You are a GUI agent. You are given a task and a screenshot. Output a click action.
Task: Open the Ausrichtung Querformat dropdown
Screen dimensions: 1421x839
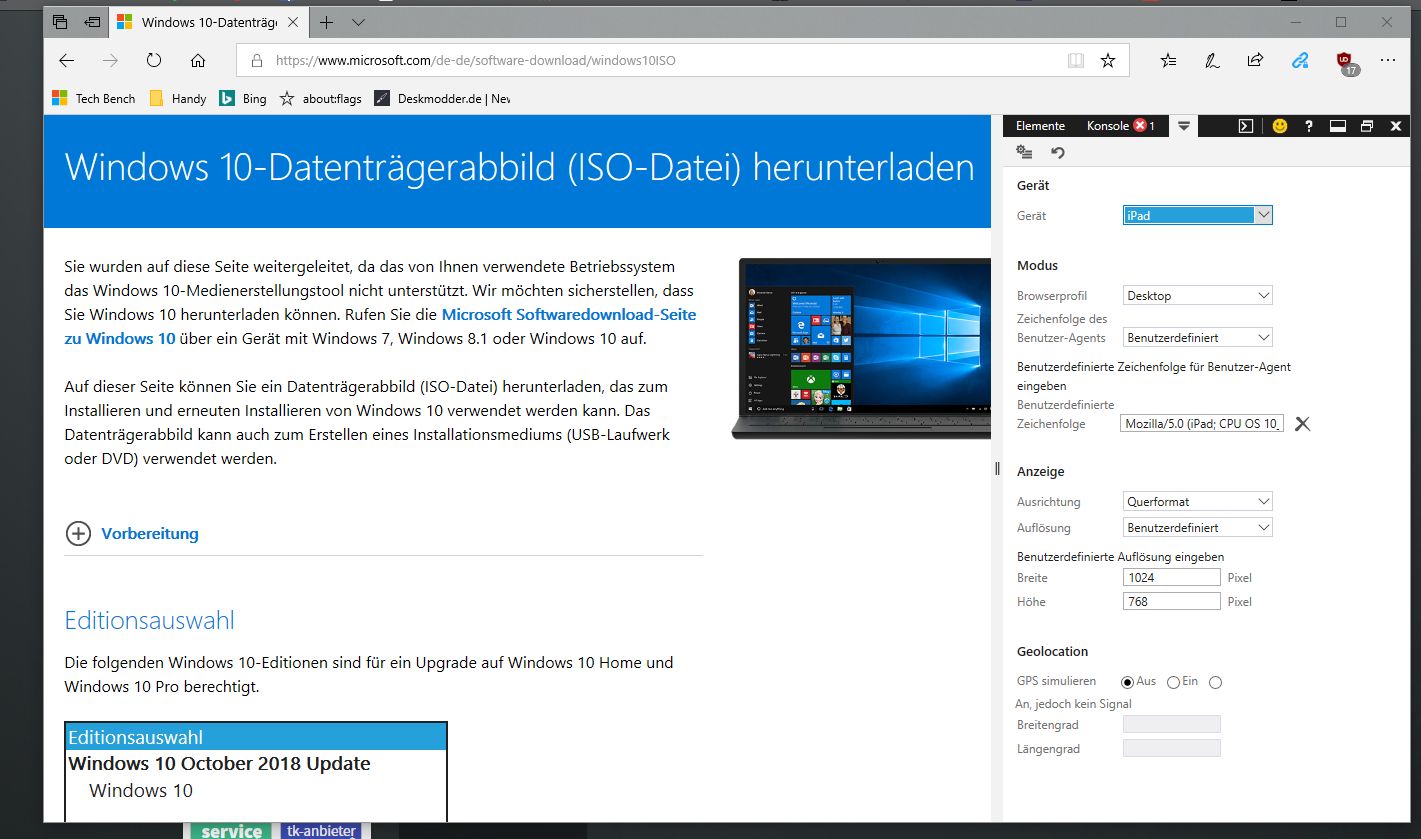(1198, 501)
